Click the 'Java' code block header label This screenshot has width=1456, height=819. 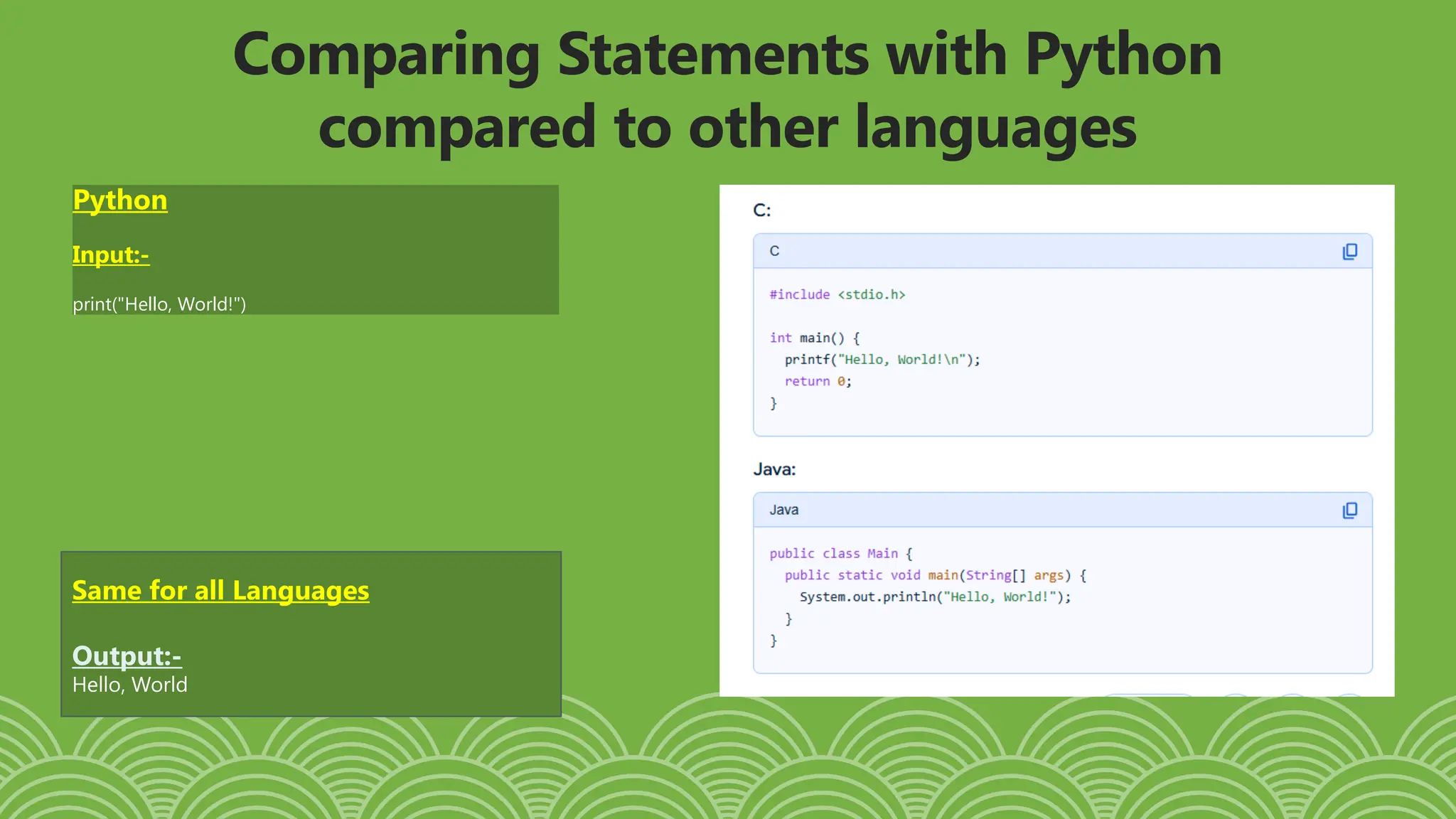[783, 510]
